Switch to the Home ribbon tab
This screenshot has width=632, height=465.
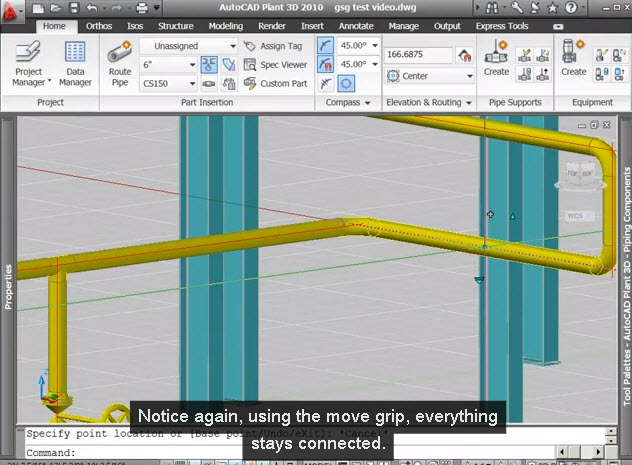(x=54, y=26)
